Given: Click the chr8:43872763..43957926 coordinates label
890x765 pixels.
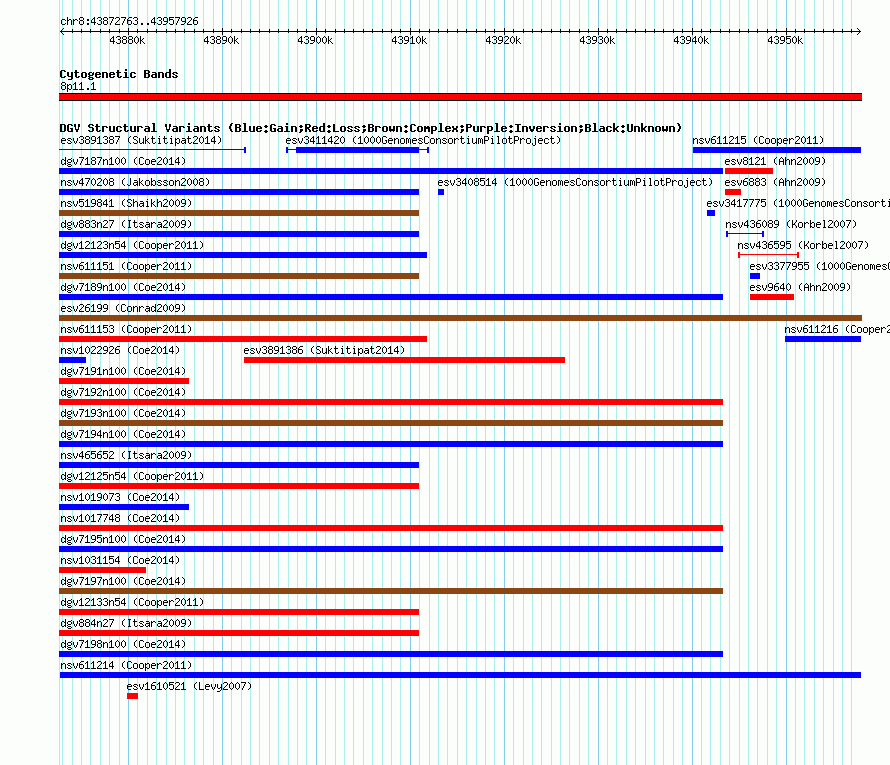Looking at the screenshot, I should [129, 21].
